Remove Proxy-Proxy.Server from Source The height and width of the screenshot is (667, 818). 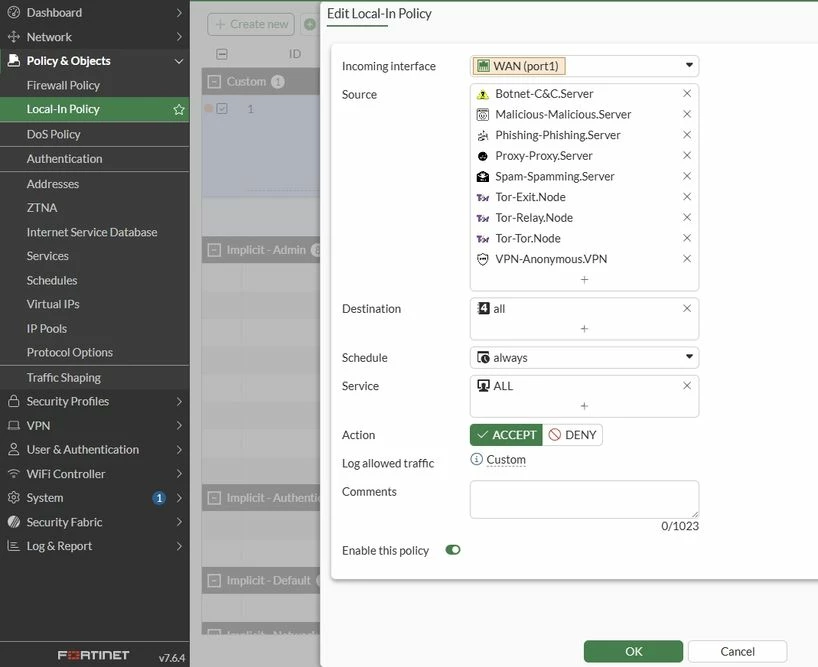coord(687,155)
